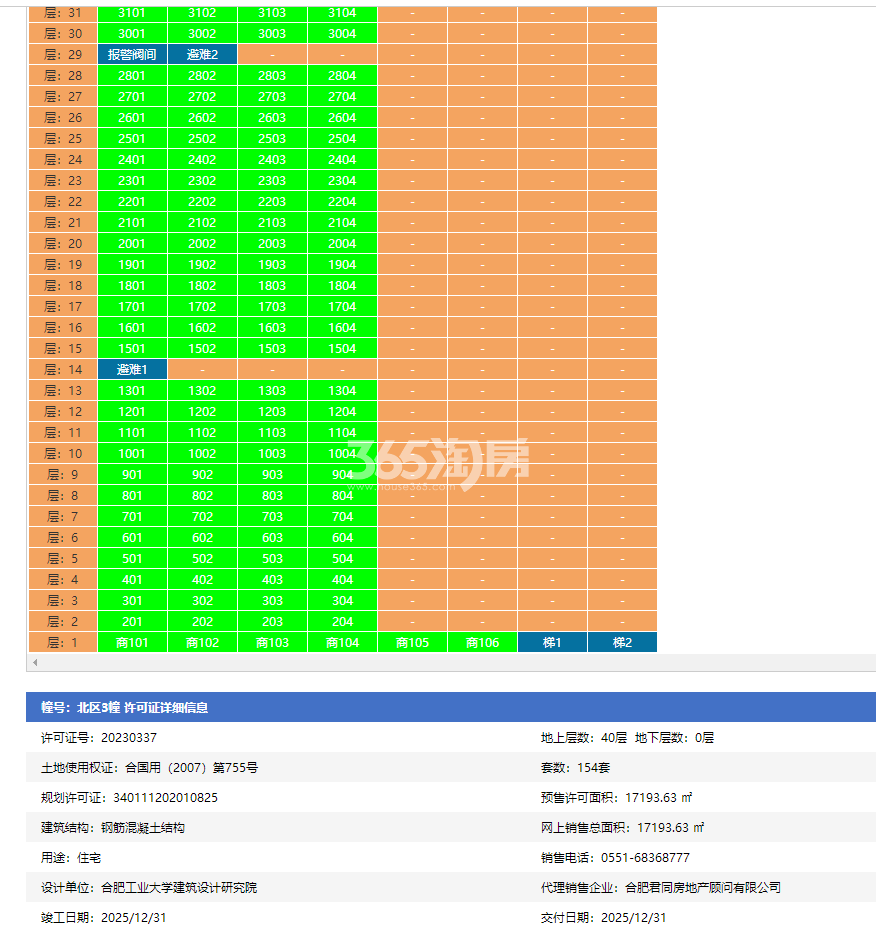Select unit 2104
Viewport: 876px width, 930px height.
coord(342,222)
